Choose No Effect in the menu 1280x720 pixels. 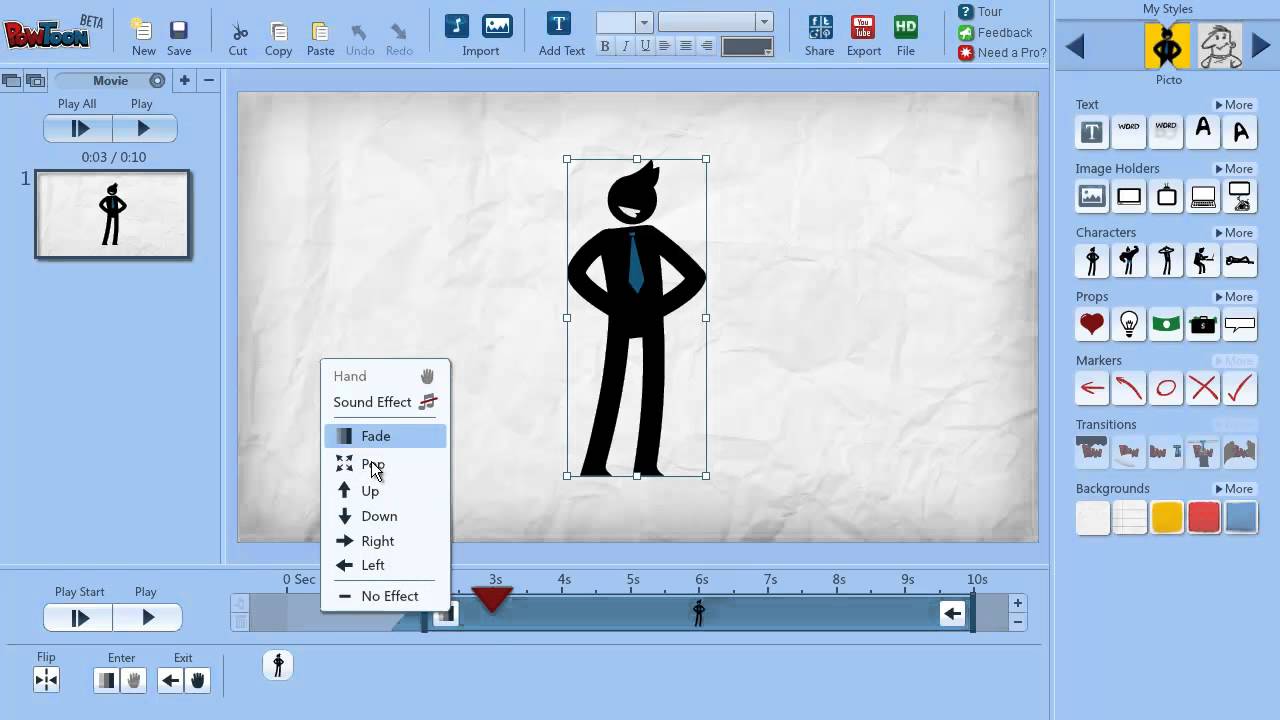click(x=385, y=596)
